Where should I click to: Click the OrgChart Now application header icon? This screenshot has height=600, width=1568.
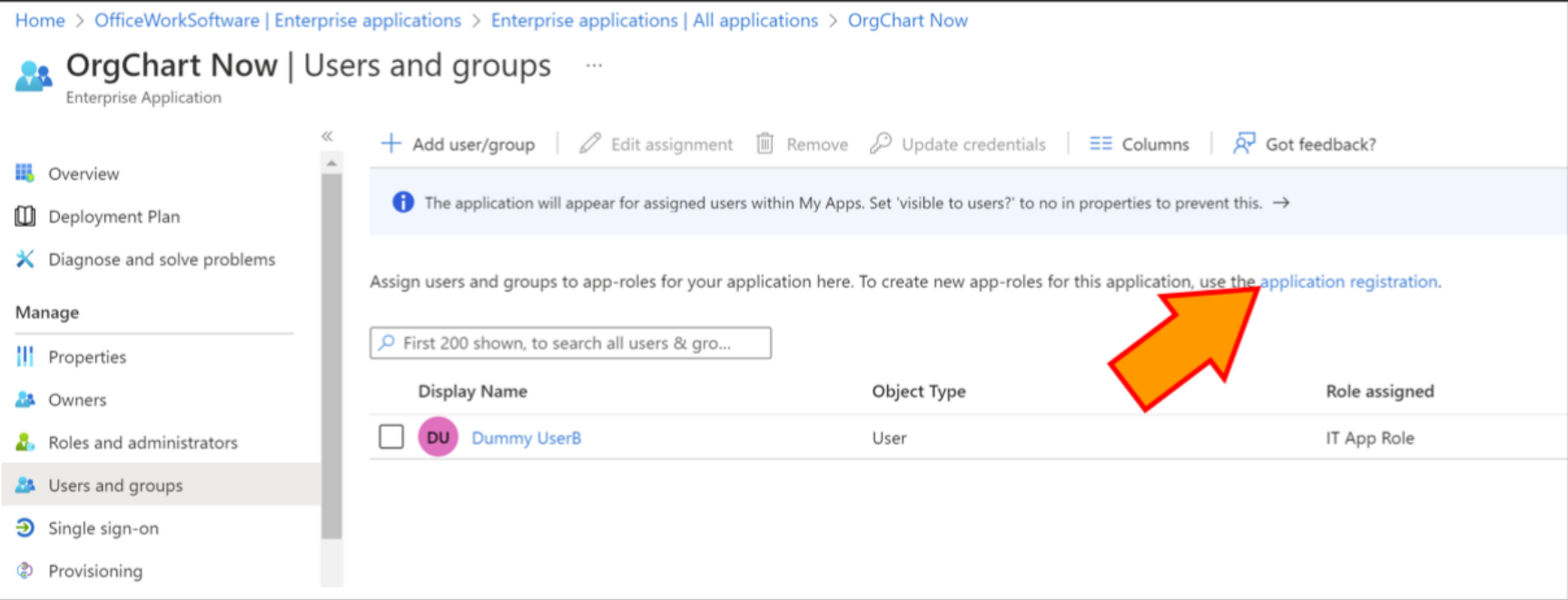(x=34, y=76)
